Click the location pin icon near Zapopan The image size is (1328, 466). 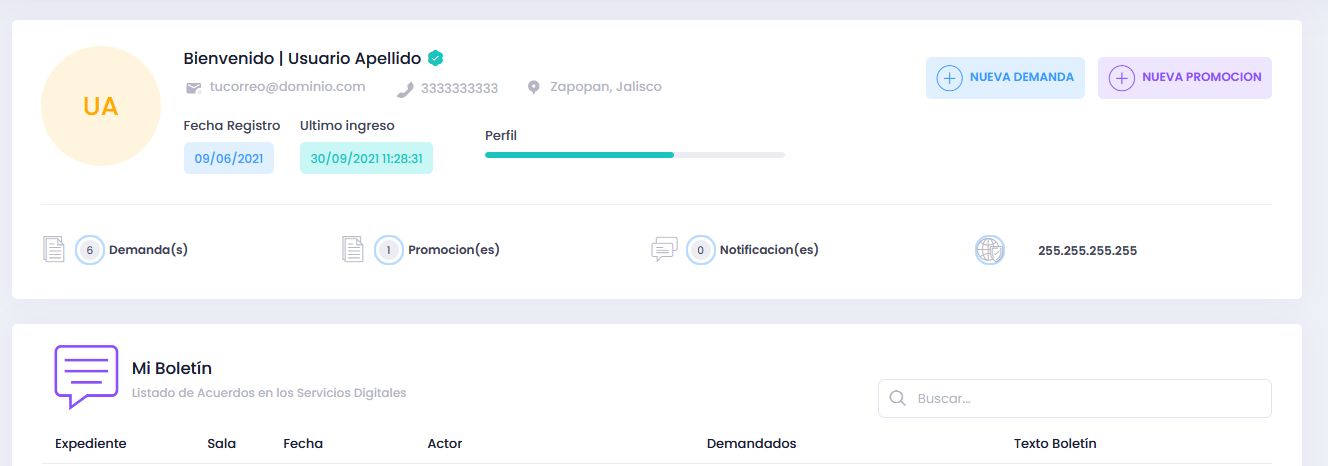coord(534,88)
